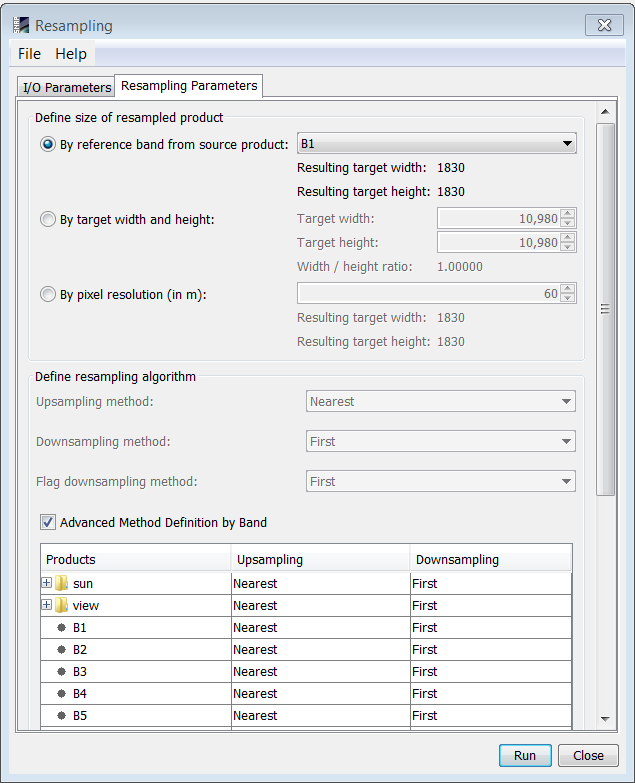Screen dimensions: 635x783
Task: Click Upsampling cell Nearest for B1 row
Action: (x=320, y=627)
